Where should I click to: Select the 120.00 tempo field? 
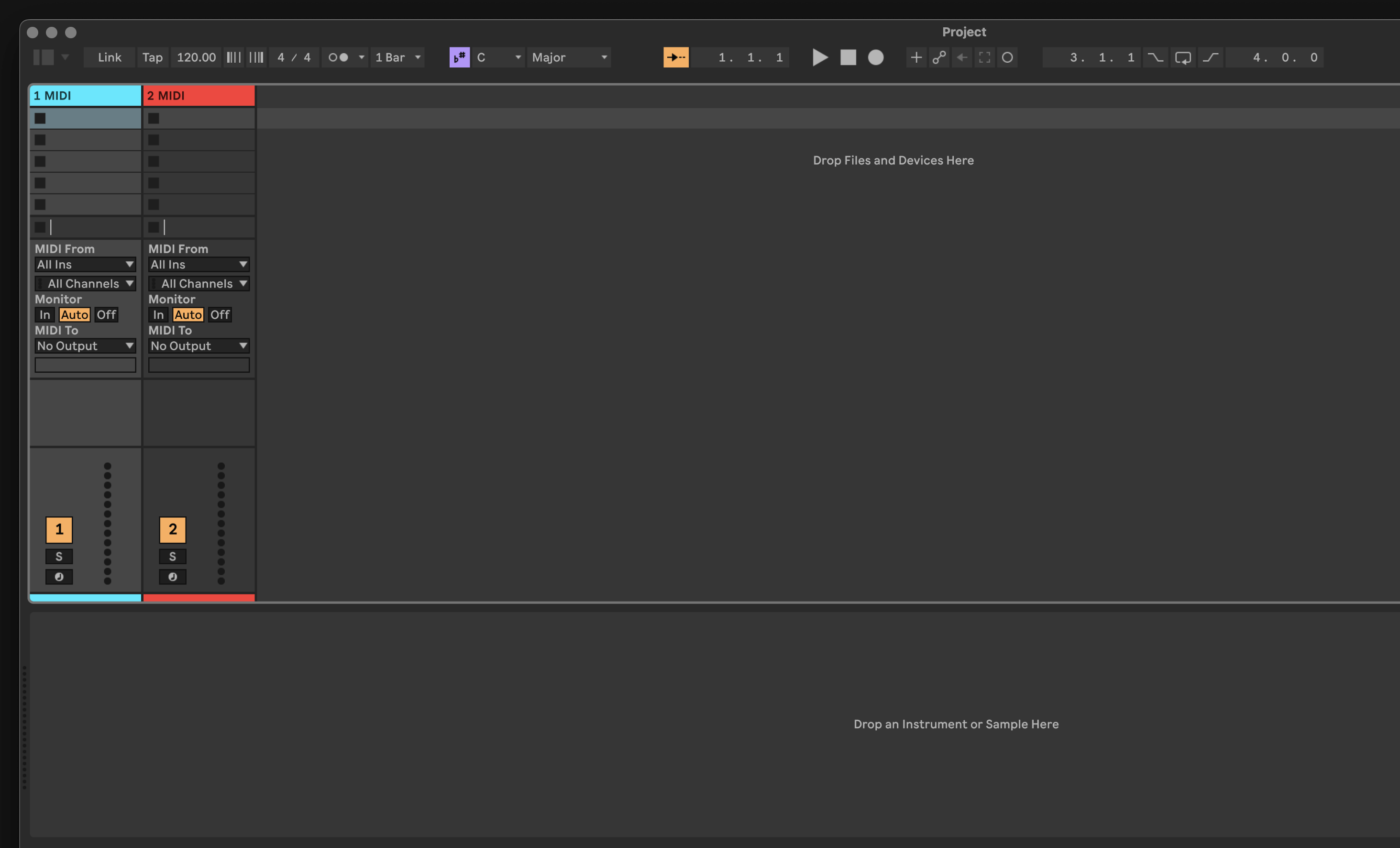196,57
